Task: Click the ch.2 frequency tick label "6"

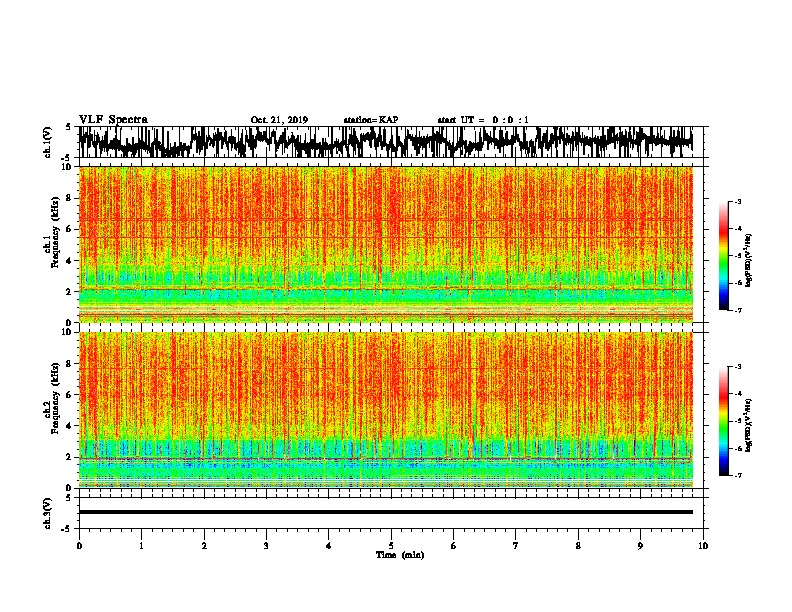Action: [71, 394]
